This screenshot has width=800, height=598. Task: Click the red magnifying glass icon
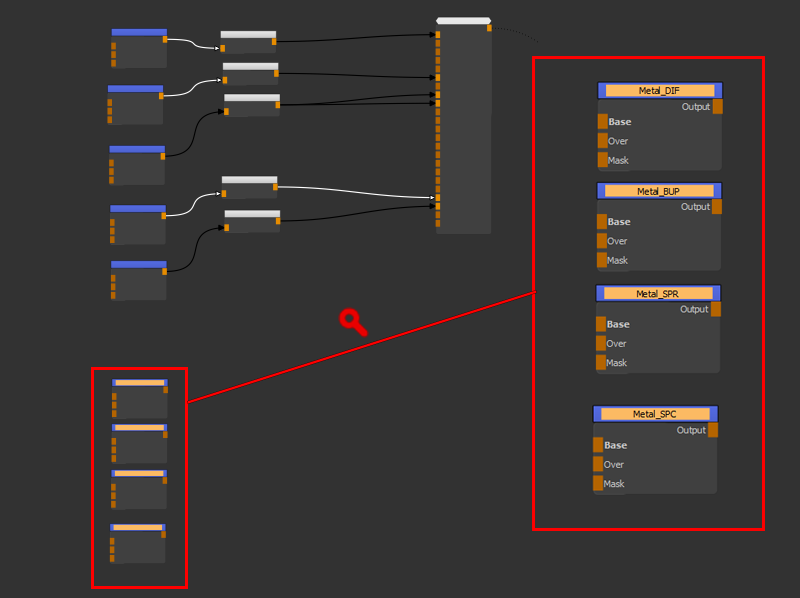(352, 321)
